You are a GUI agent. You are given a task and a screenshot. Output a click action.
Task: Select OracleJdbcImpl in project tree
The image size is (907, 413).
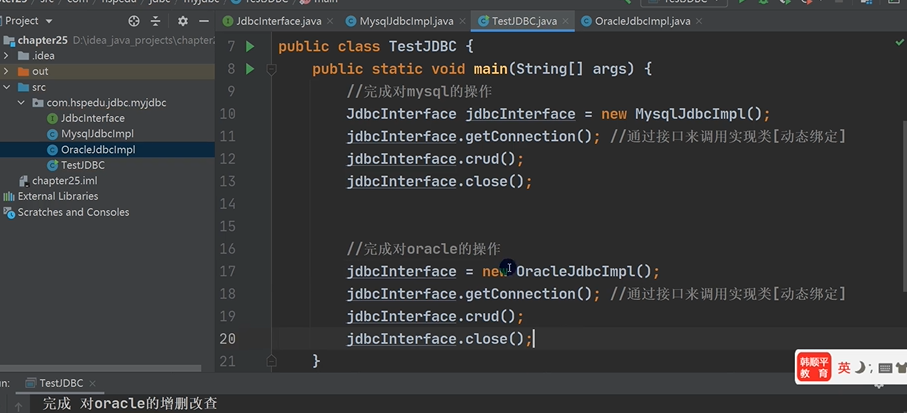click(98, 150)
